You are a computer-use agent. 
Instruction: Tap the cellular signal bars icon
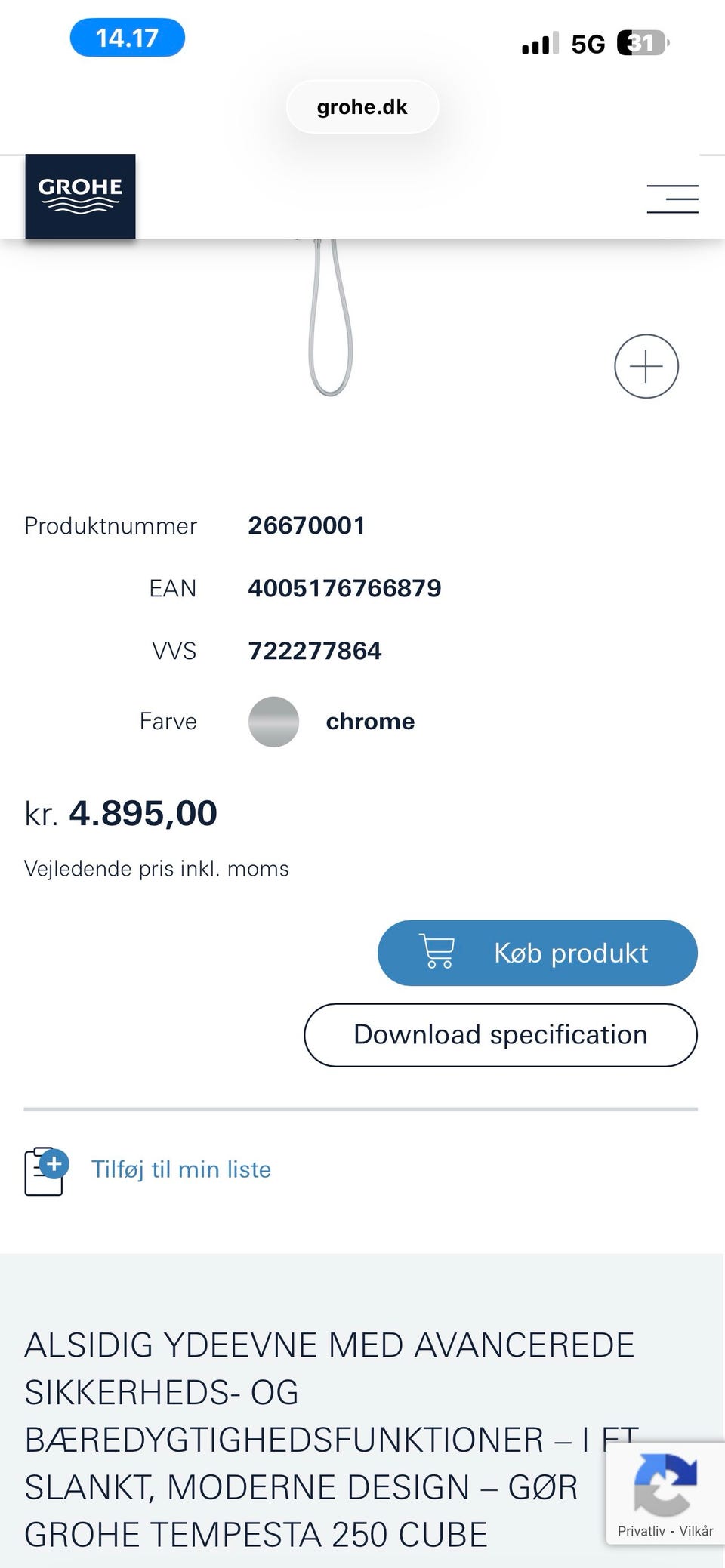point(540,44)
